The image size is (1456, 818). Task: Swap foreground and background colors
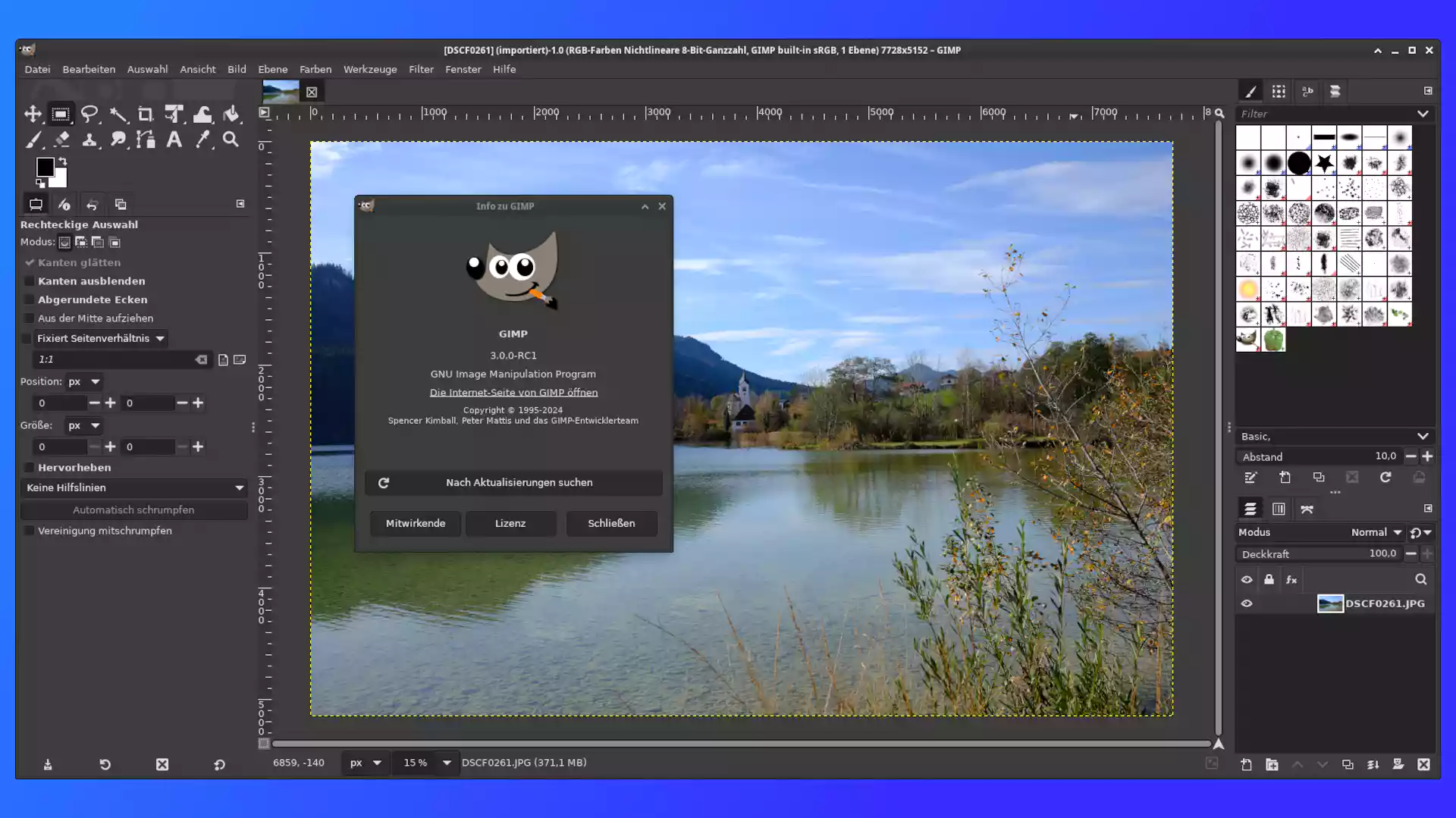click(63, 161)
